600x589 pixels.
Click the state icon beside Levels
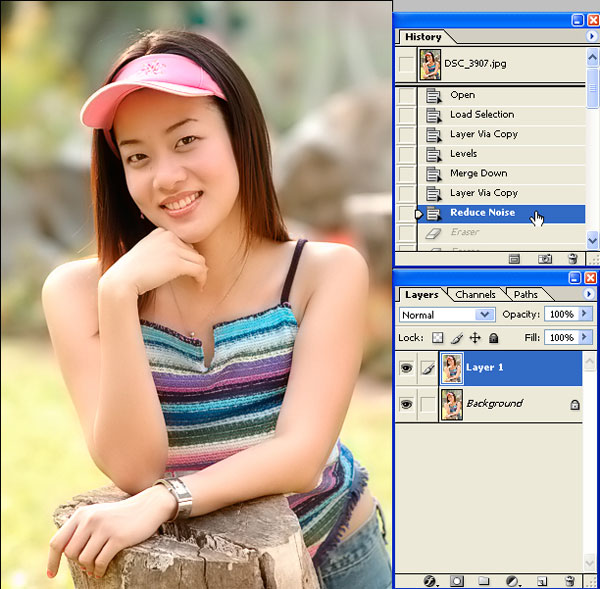coord(434,154)
